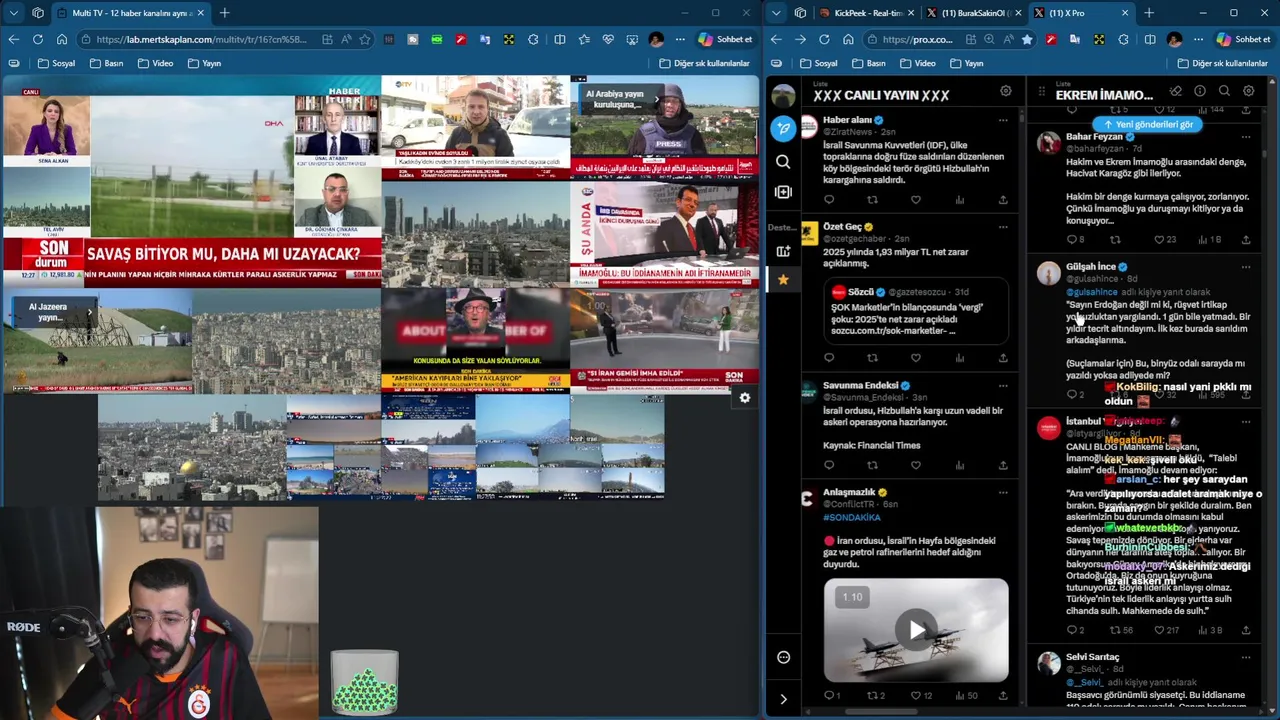Screen dimensions: 1280x720
Task: Open Sosyal bookmarks folder in Multi TV window
Action: pyautogui.click(x=56, y=63)
